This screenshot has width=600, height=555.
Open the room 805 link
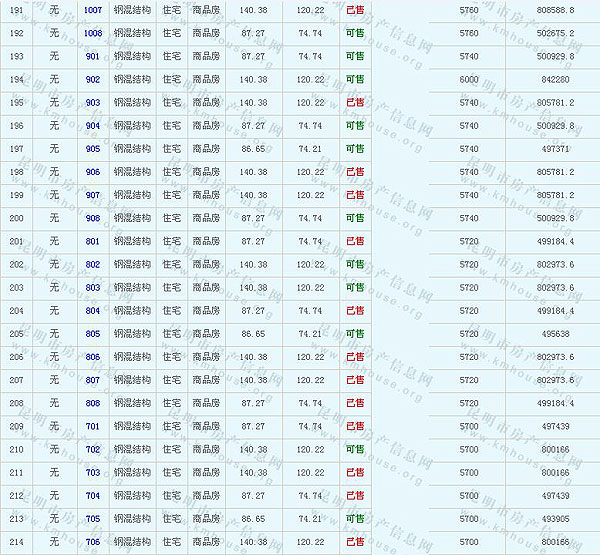point(93,334)
